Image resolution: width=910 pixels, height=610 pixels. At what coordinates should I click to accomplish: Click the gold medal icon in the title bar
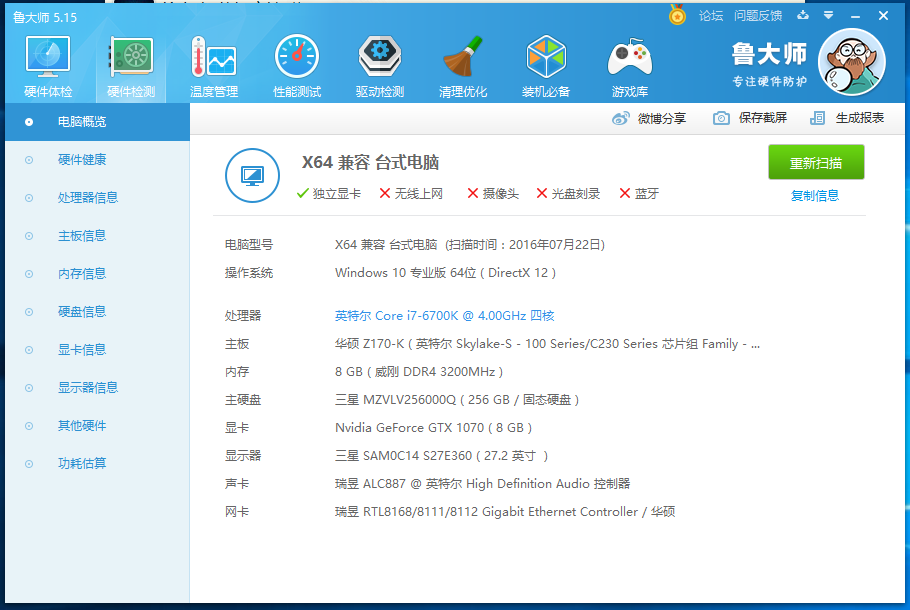click(676, 16)
